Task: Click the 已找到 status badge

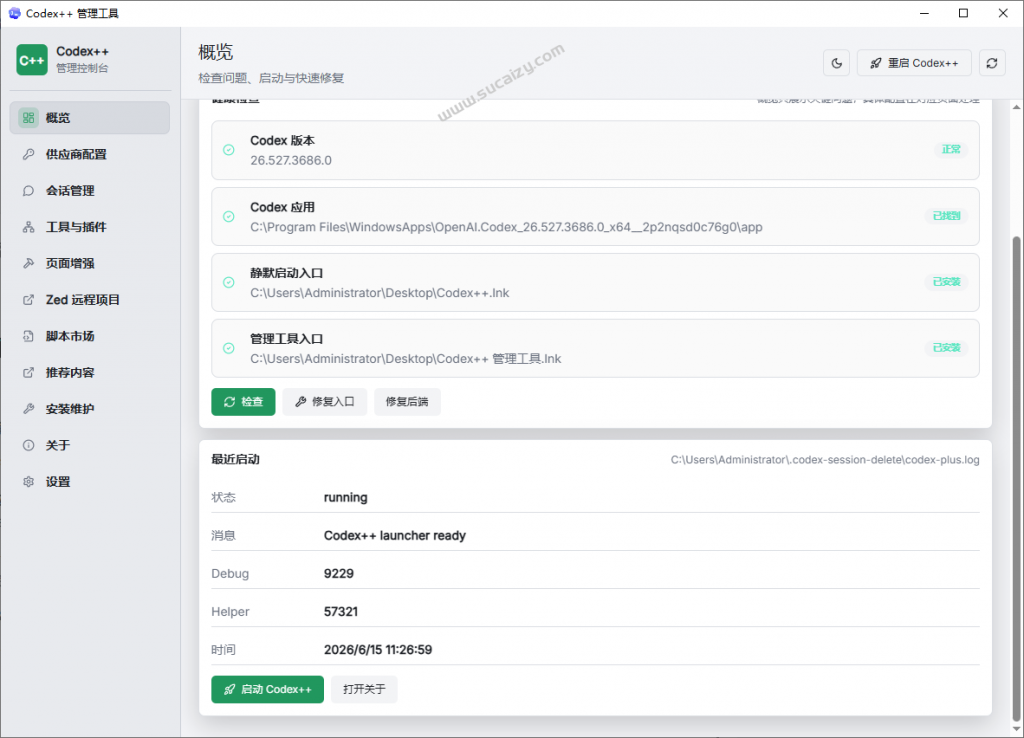Action: point(946,216)
